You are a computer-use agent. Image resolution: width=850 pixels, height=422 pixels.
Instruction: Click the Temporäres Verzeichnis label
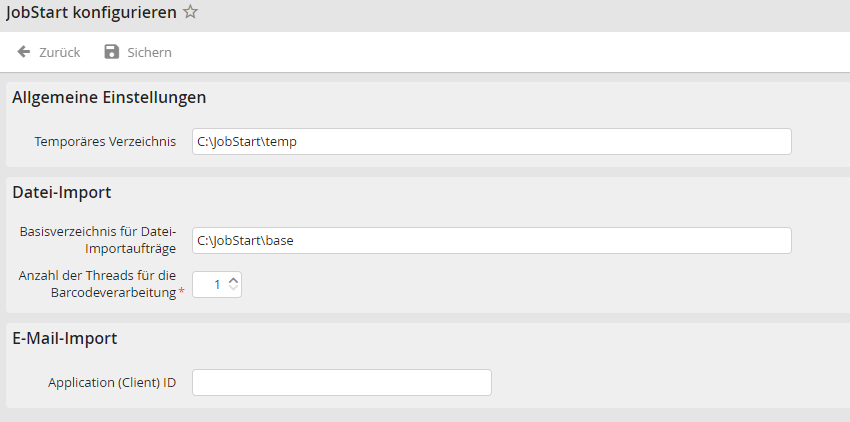105,142
